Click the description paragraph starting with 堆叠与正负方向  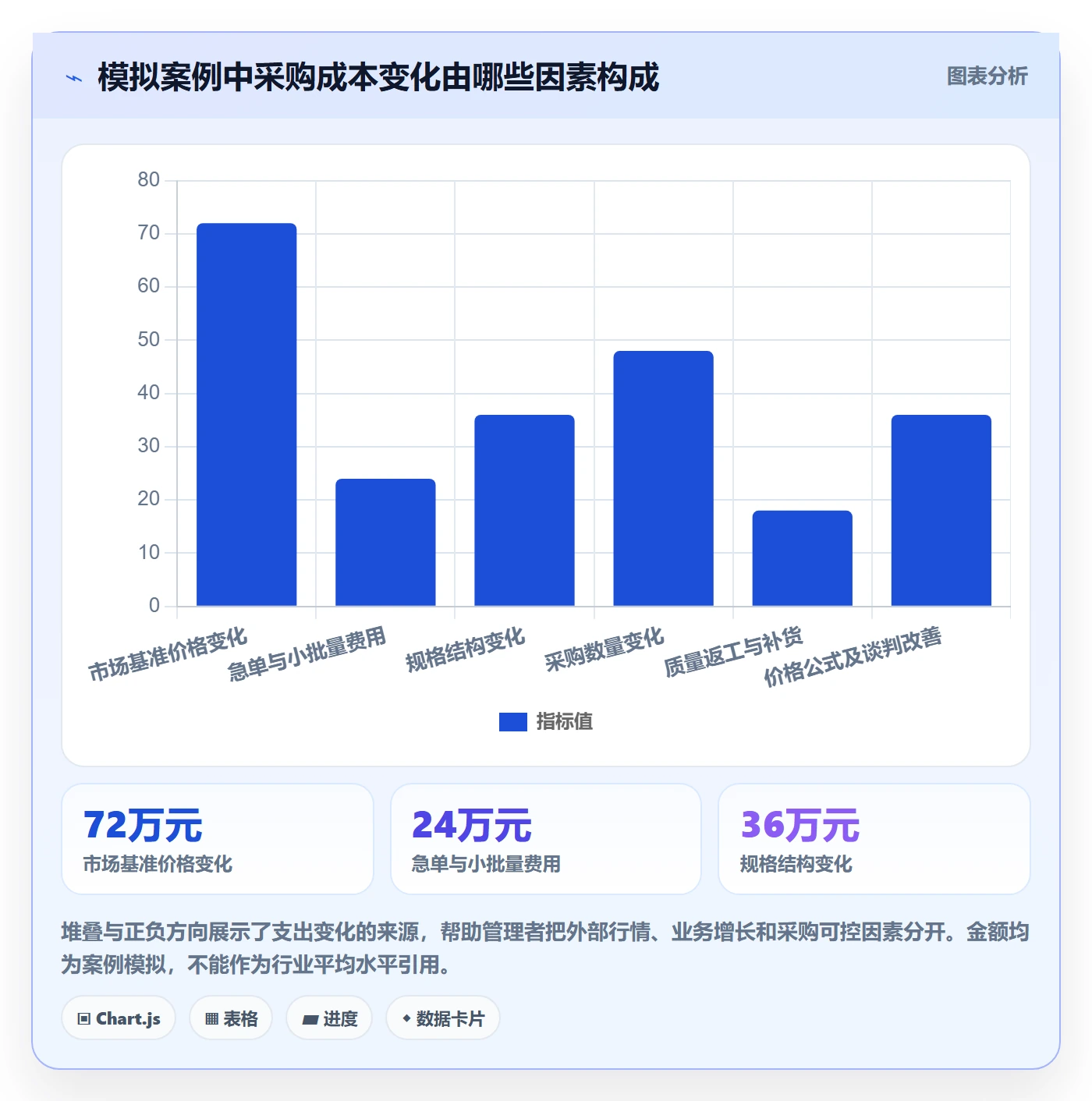pos(545,948)
